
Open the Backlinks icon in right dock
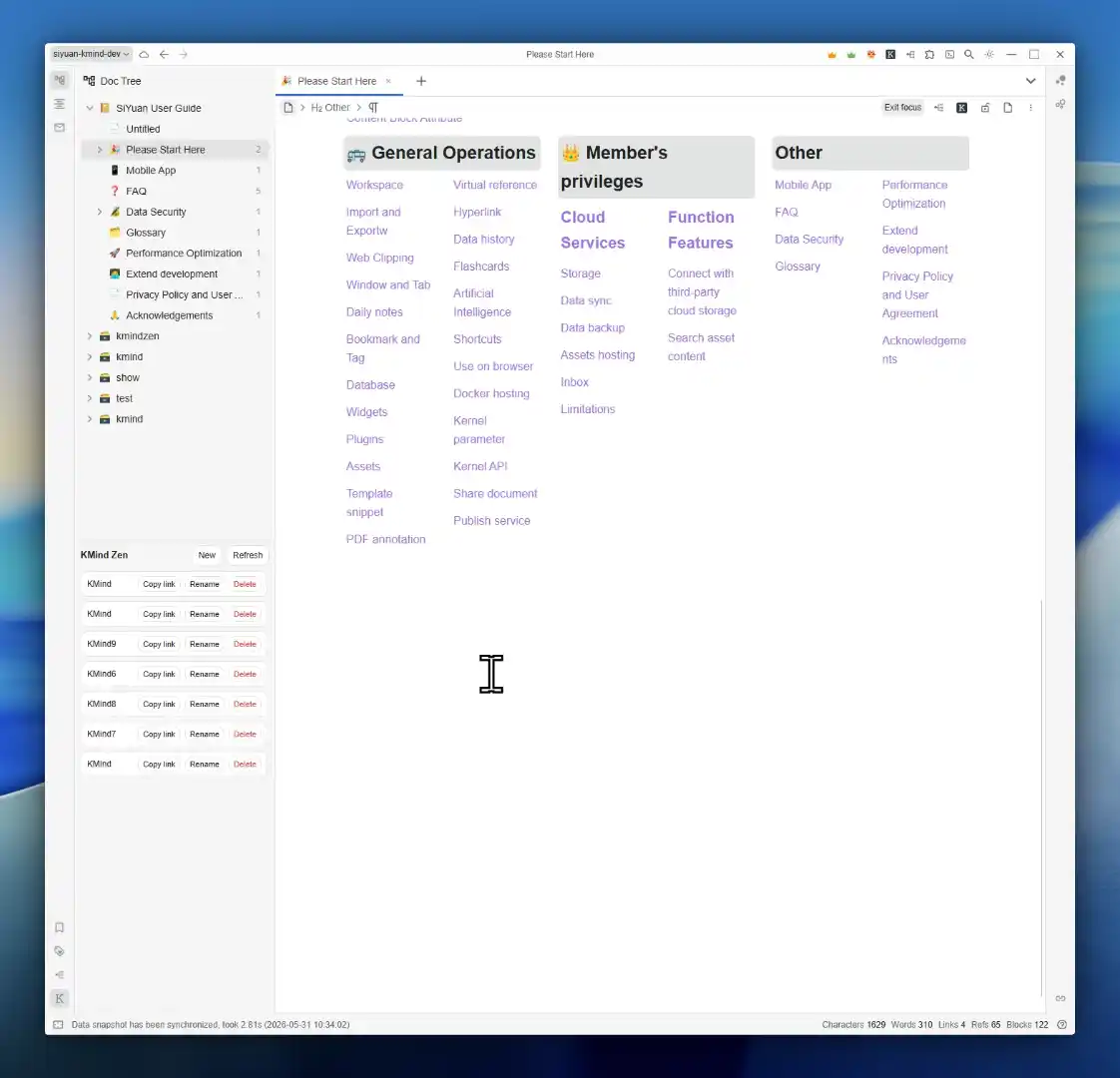coord(1061,998)
